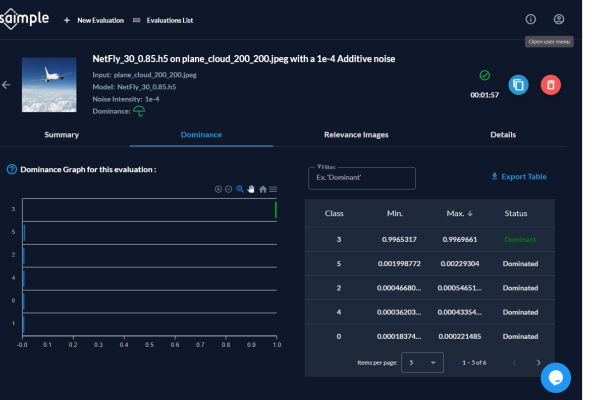Image resolution: width=600 pixels, height=400 pixels.
Task: Open the Relevance Images tab
Action: [356, 134]
